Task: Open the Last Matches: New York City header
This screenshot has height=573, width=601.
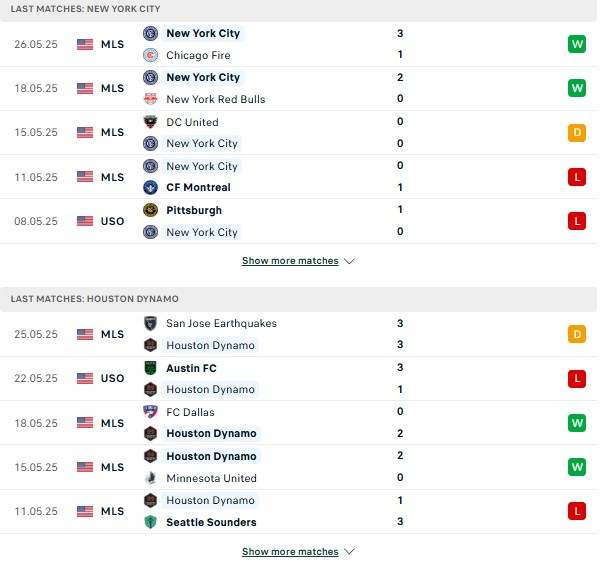Action: (298, 9)
